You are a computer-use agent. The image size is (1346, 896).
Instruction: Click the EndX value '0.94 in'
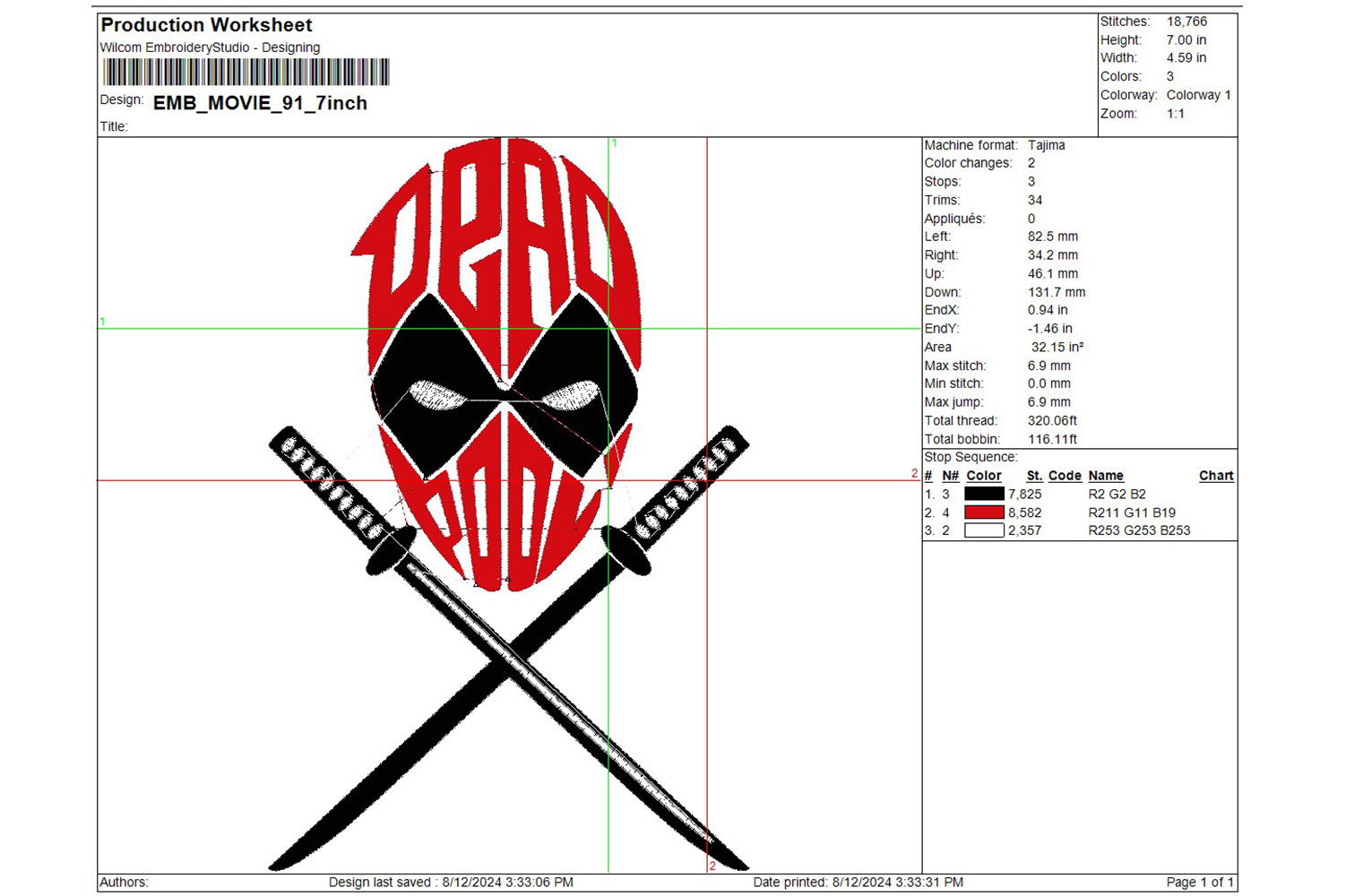[1048, 310]
